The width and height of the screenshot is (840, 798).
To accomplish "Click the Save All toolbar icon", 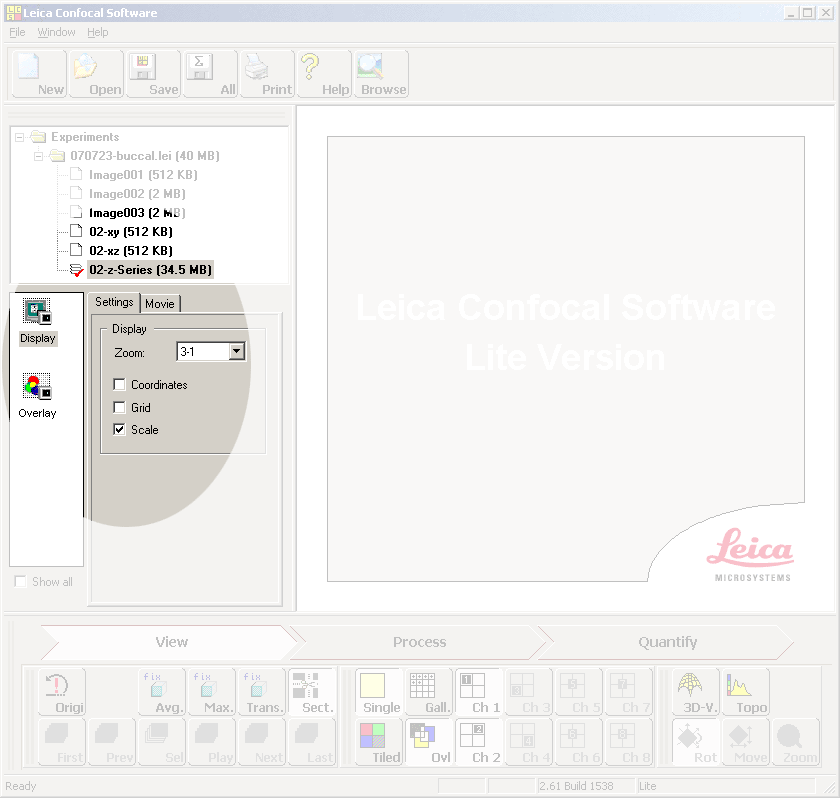I will pos(210,74).
